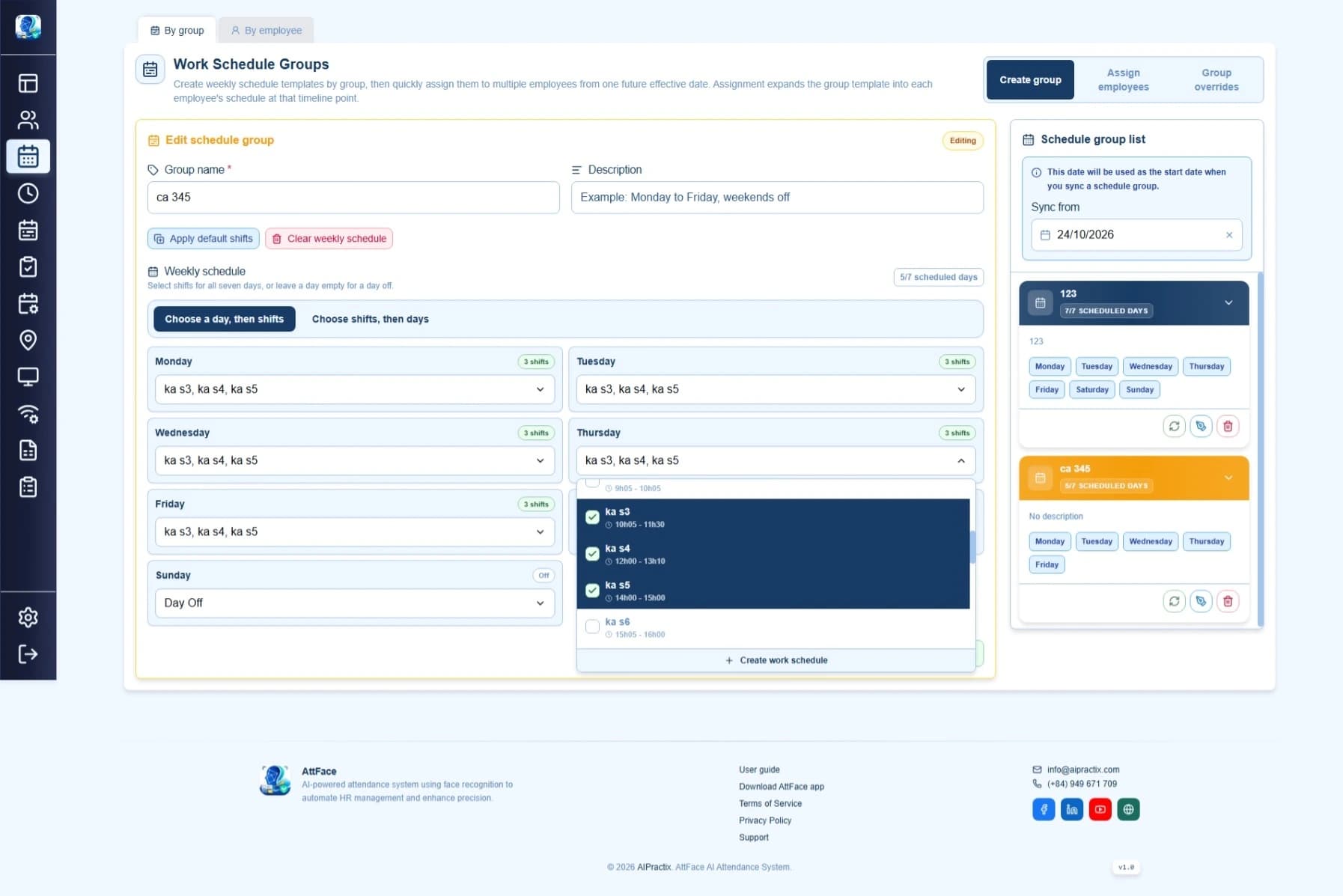1343x896 pixels.
Task: Delete the 123 schedule group
Action: tap(1228, 426)
